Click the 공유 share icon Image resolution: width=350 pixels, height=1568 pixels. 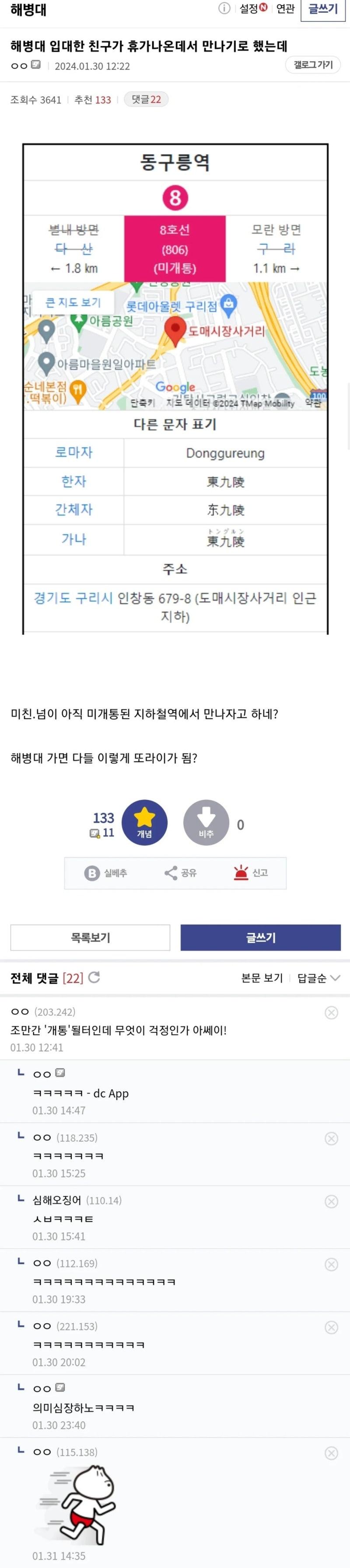(x=171, y=873)
